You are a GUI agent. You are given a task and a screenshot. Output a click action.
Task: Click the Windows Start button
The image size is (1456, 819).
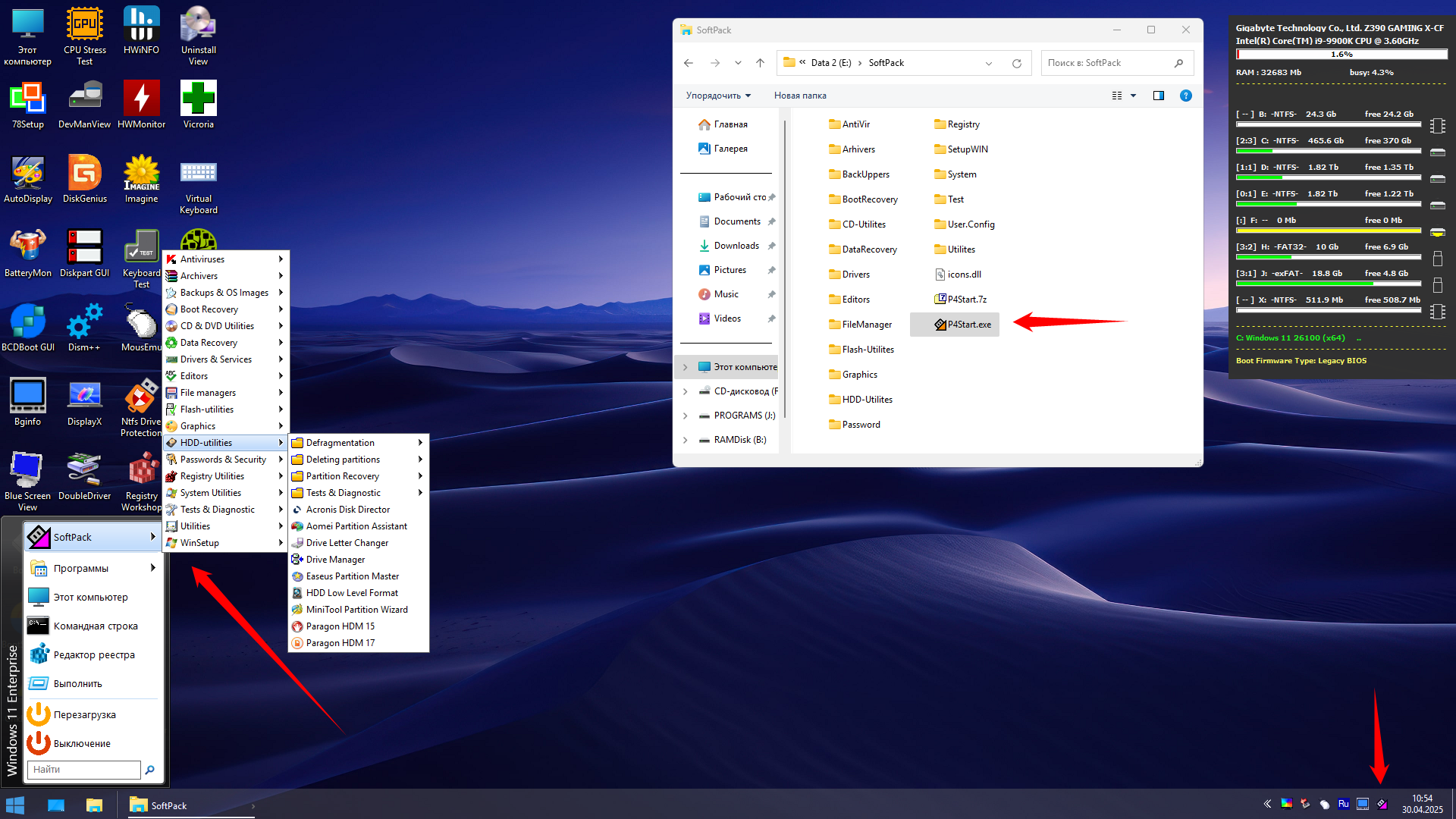[15, 805]
